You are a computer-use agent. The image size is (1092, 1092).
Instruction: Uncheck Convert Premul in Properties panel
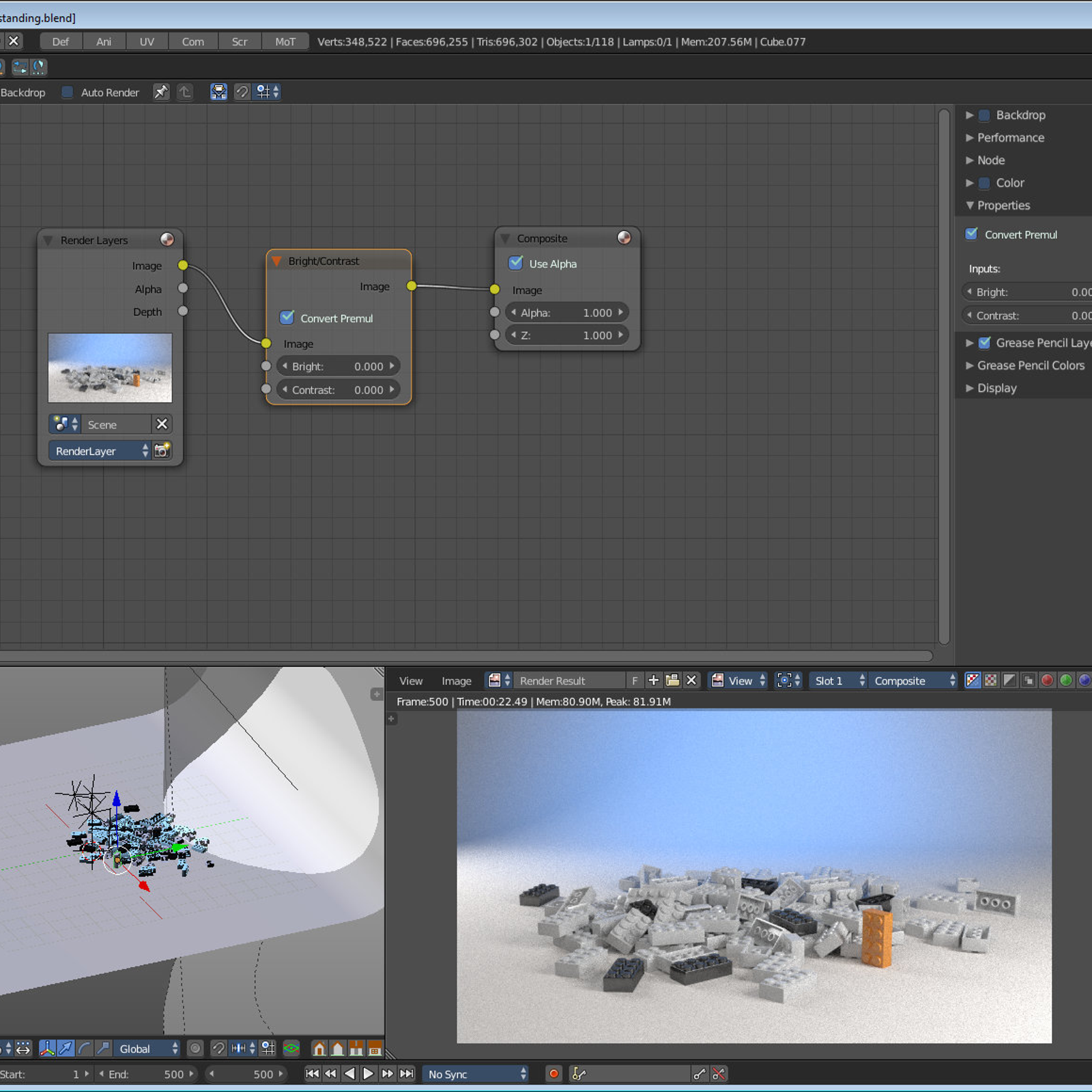click(x=972, y=233)
